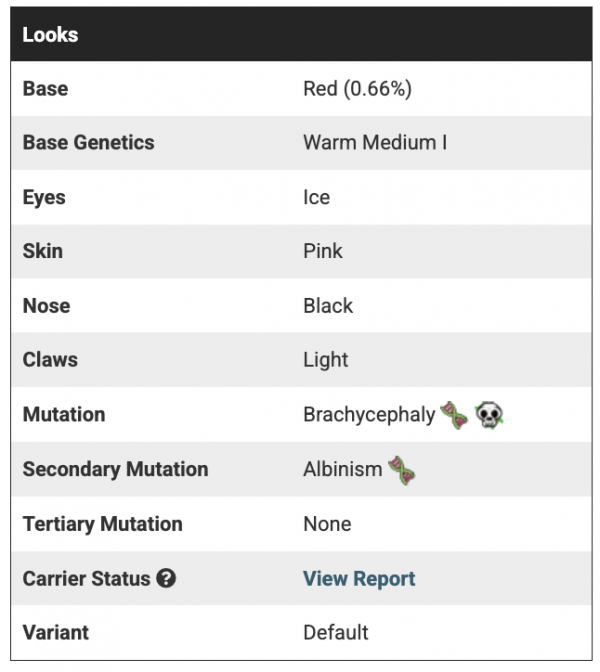The height and width of the screenshot is (672, 600).
Task: Click the Brachycephaly mutation text
Action: (x=369, y=415)
